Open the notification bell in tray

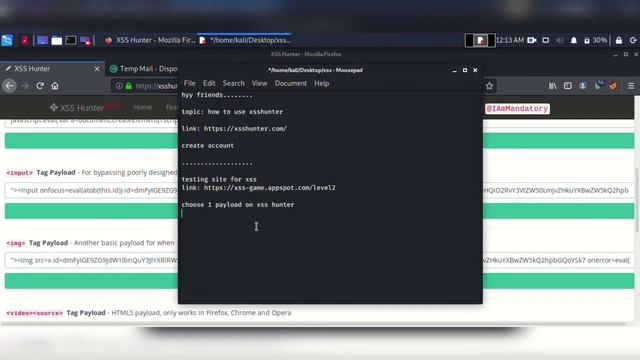[x=573, y=40]
